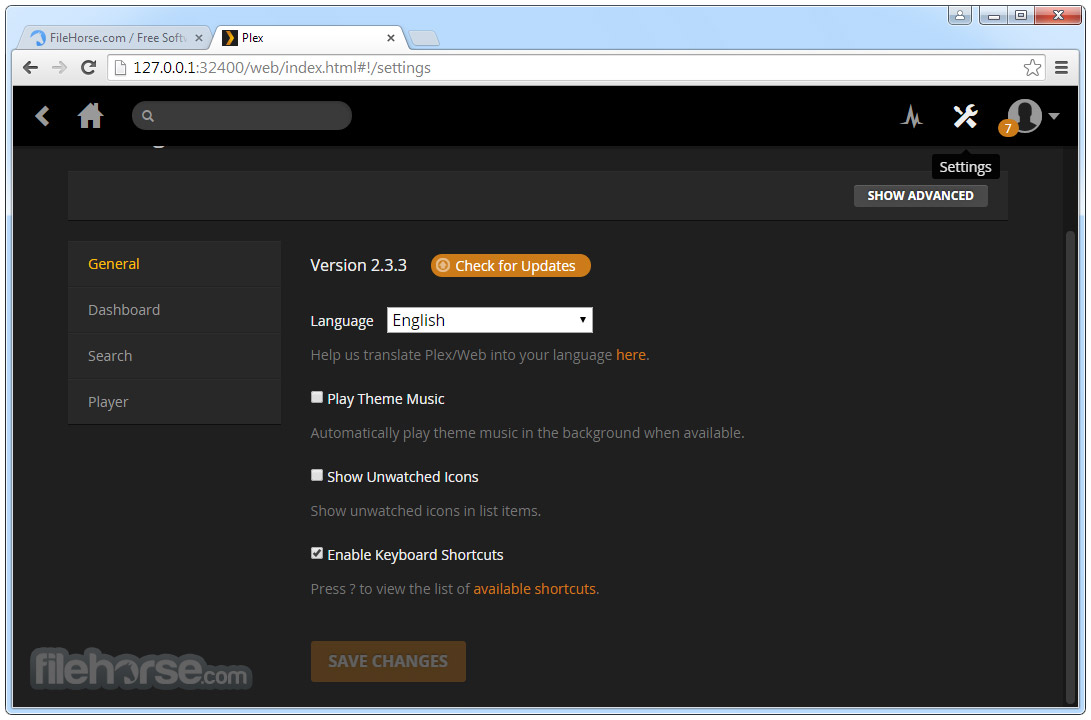Reload the page with the refresh icon
Viewport: 1091px width, 720px height.
click(x=88, y=67)
